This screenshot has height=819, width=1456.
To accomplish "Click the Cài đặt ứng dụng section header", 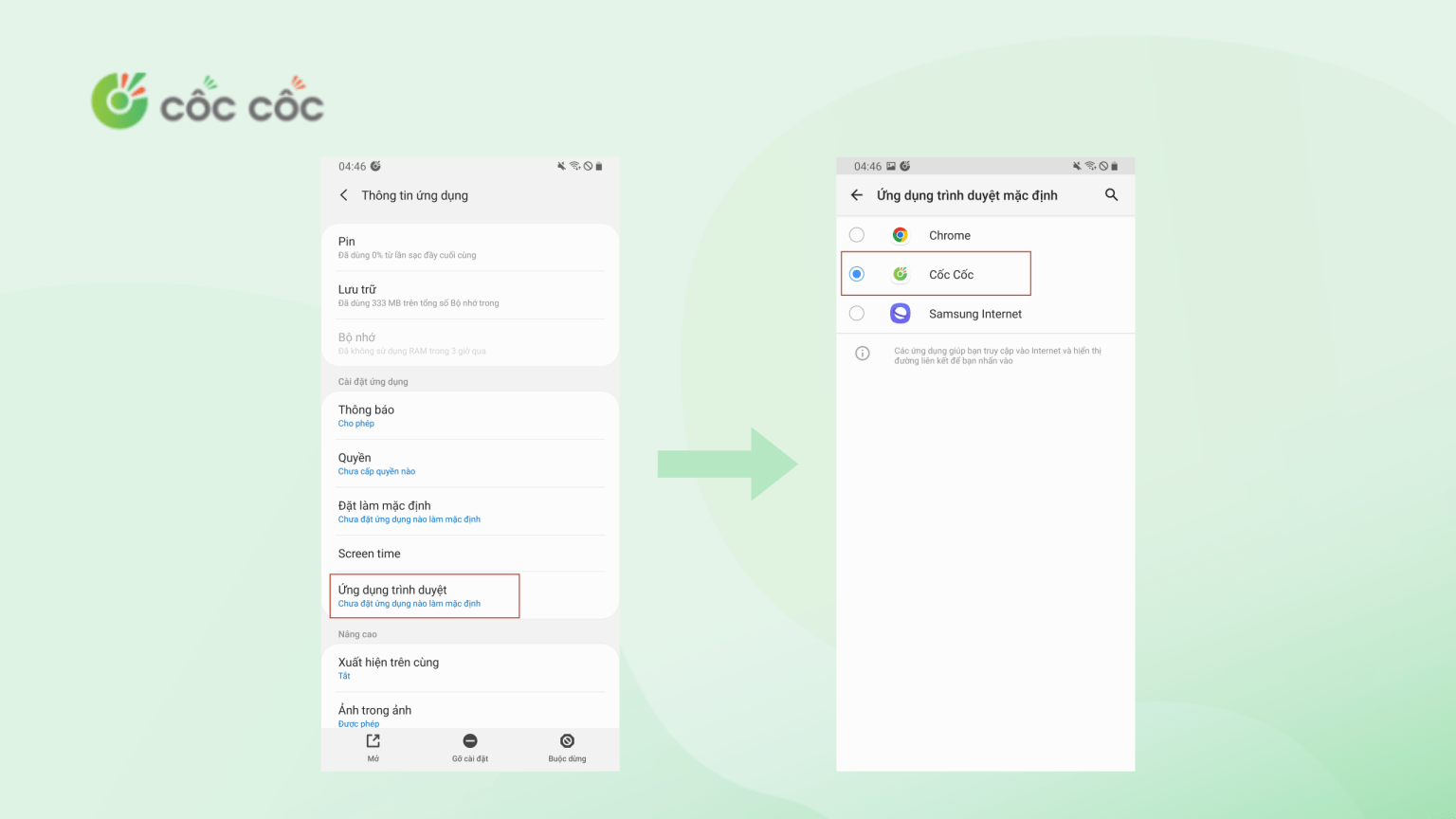I will pyautogui.click(x=373, y=382).
